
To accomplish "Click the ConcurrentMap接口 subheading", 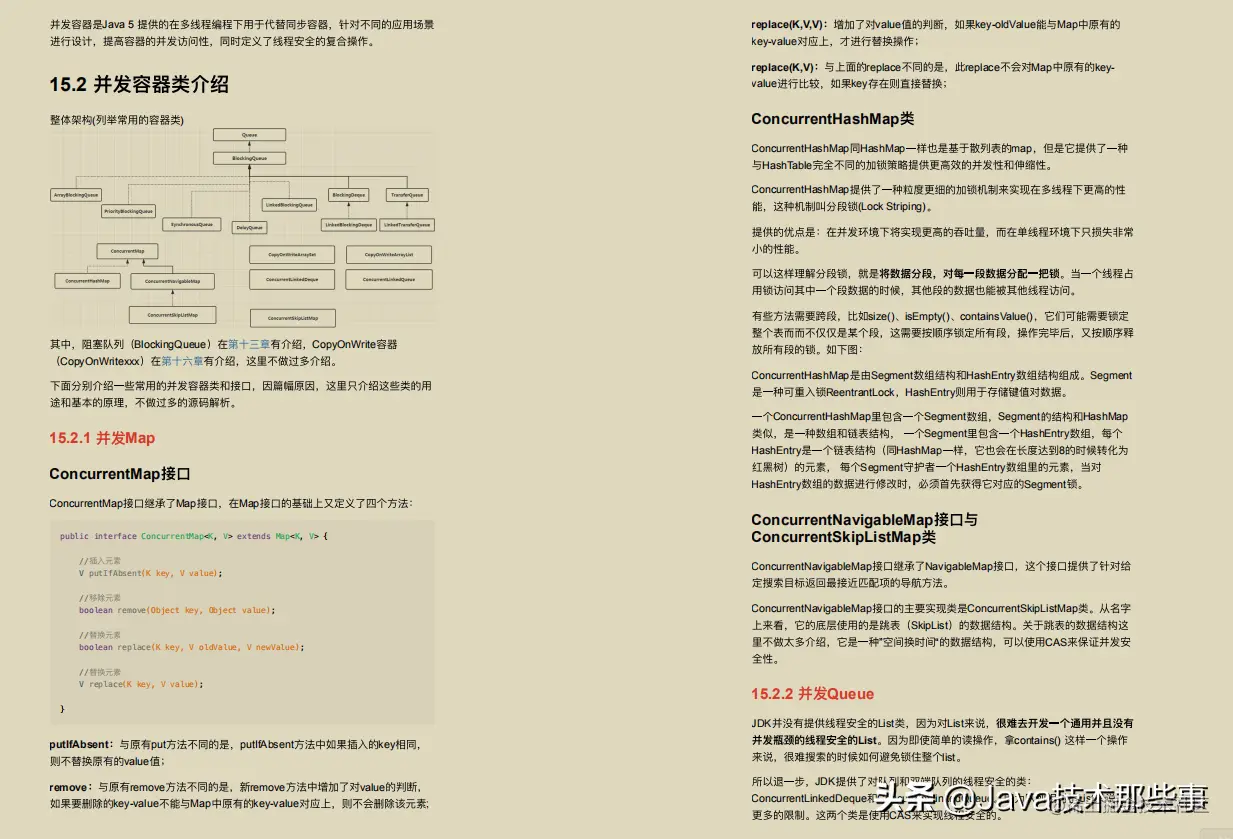I will tap(120, 474).
